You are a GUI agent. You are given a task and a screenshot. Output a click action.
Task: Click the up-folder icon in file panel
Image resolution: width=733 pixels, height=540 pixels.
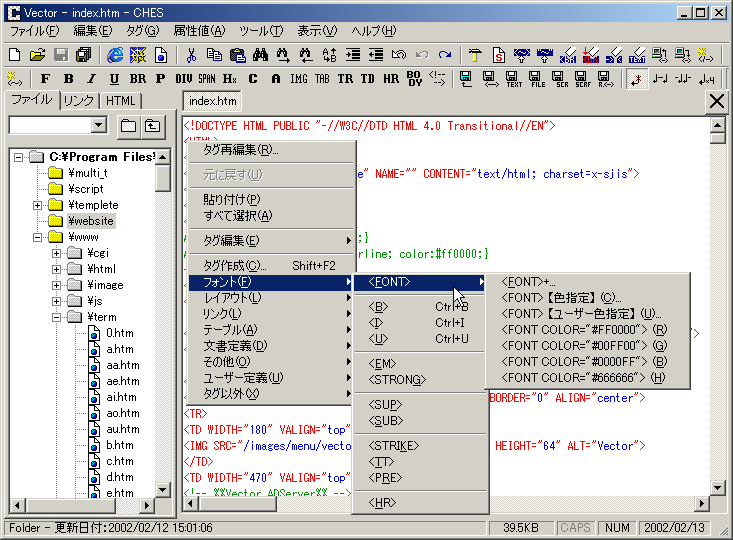pyautogui.click(x=152, y=126)
